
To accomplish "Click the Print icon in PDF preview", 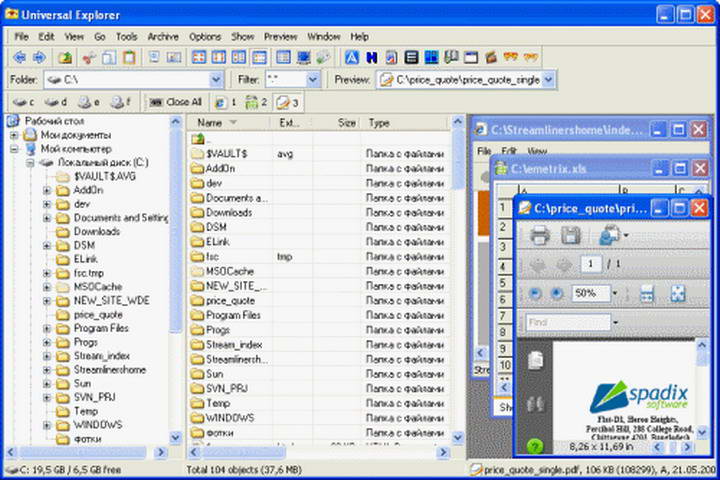I will [x=540, y=236].
